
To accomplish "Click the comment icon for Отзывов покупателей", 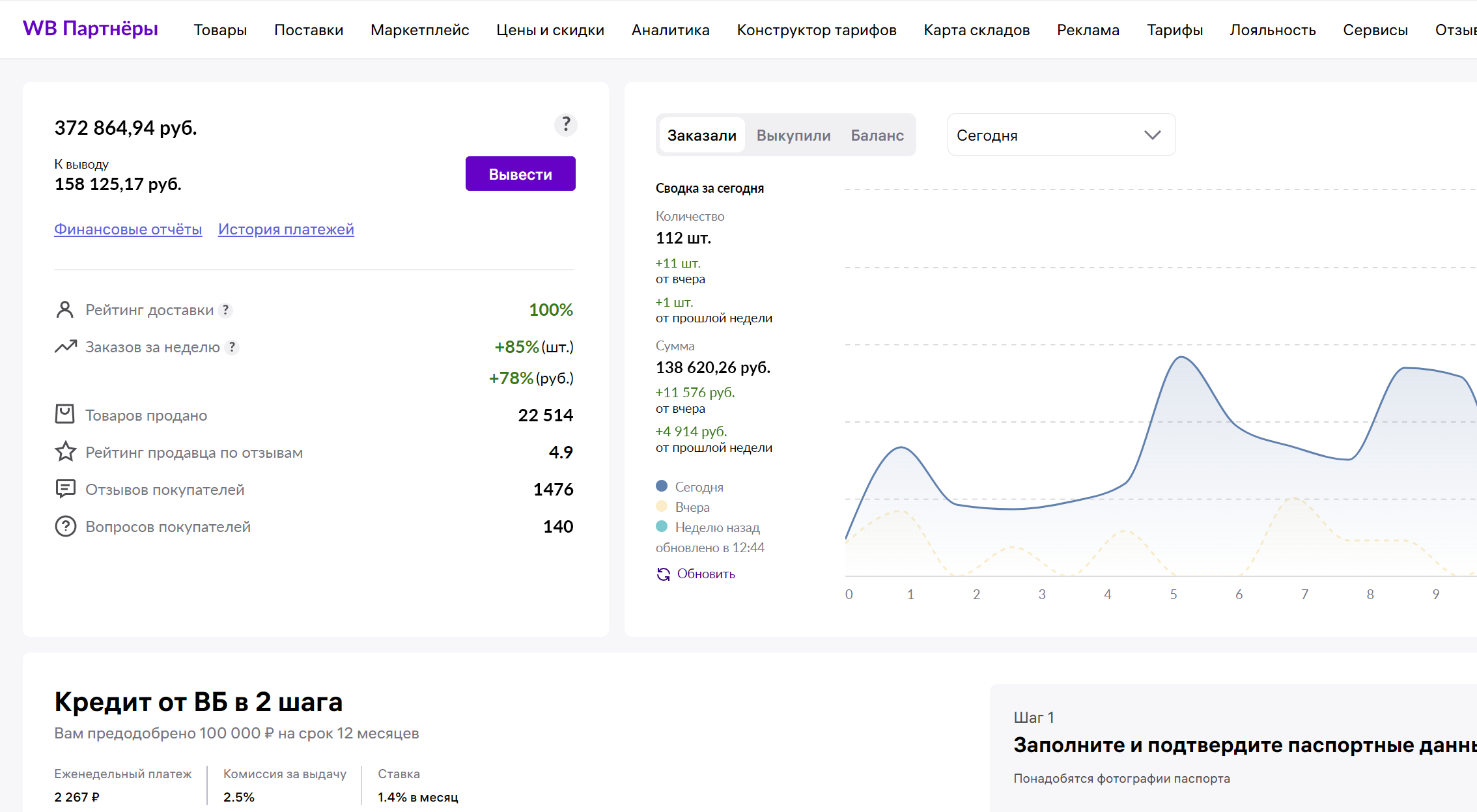I will 65,488.
